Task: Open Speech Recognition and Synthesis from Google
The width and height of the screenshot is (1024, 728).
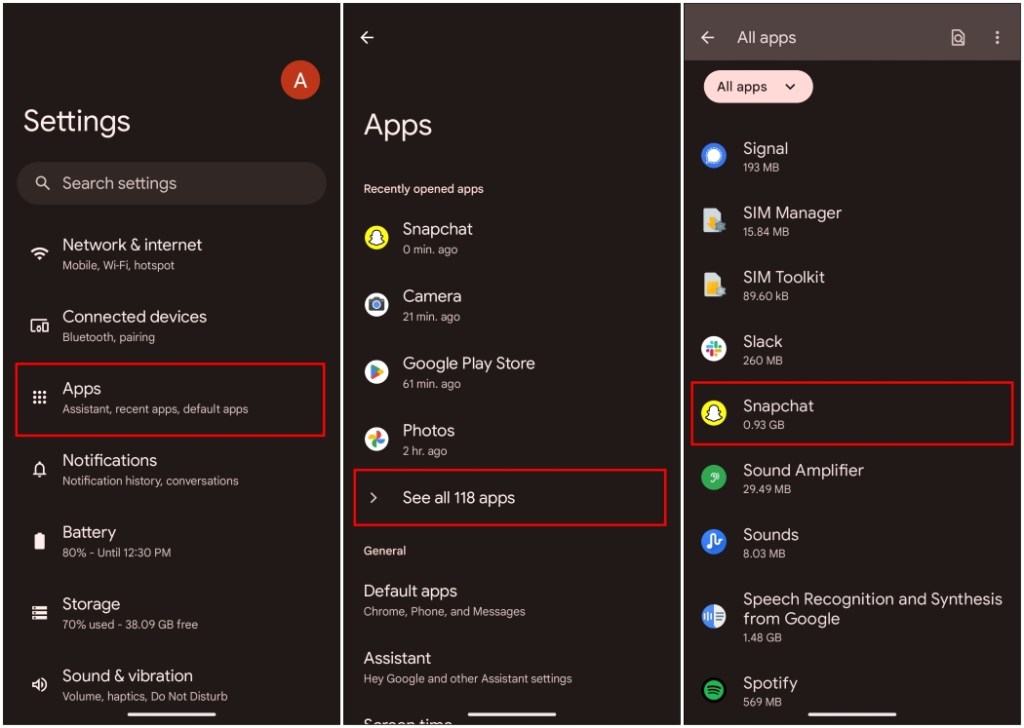Action: point(852,617)
